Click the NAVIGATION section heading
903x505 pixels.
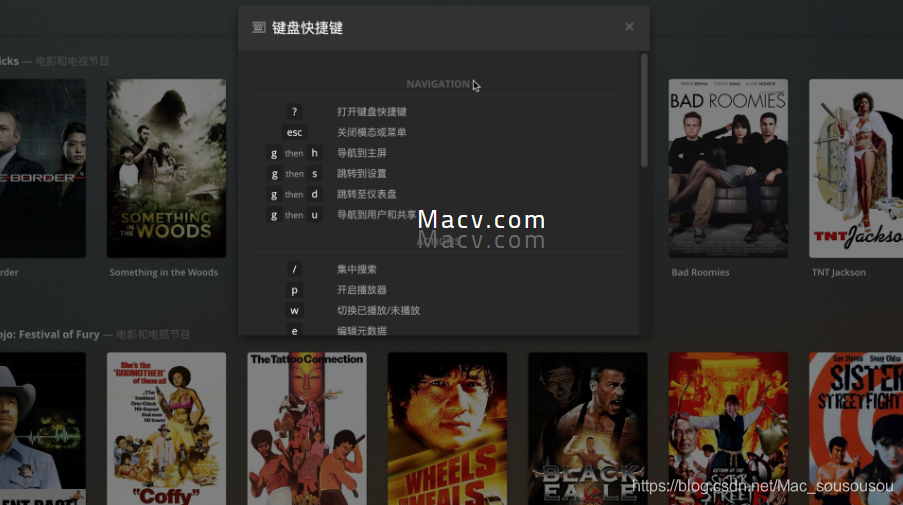tap(438, 84)
